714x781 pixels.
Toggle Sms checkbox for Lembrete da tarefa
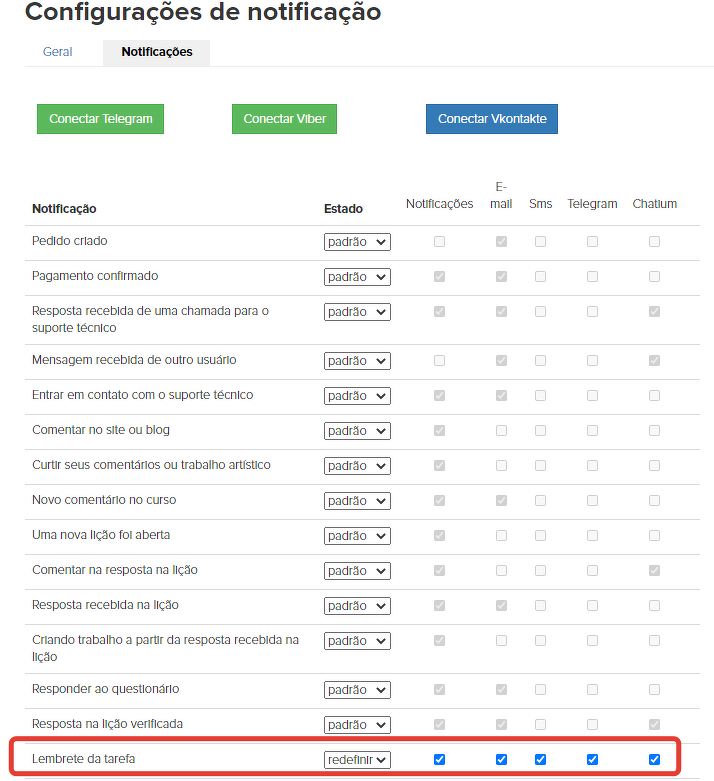[x=540, y=760]
